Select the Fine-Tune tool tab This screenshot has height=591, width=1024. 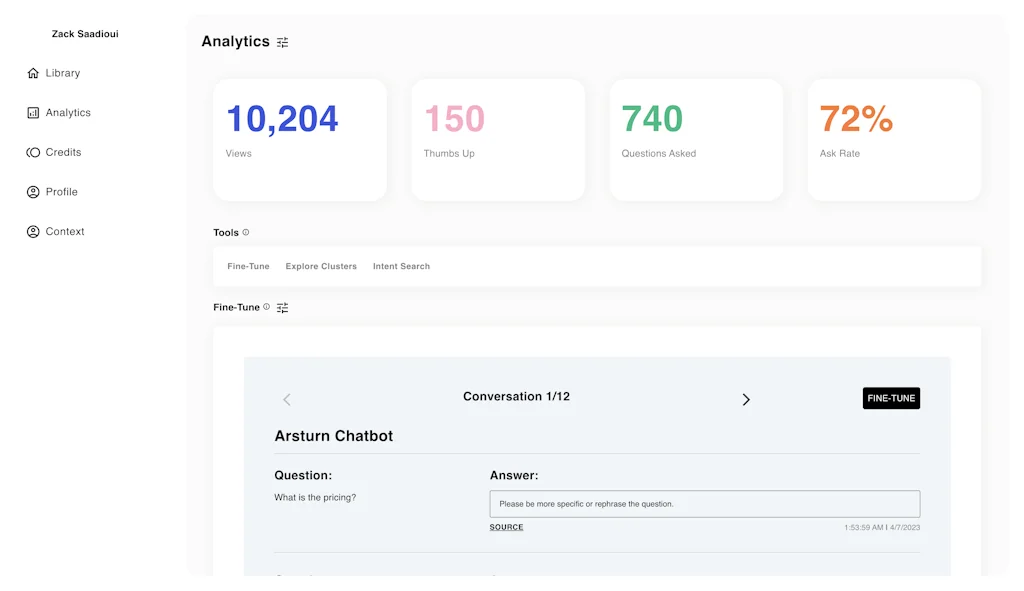(247, 266)
